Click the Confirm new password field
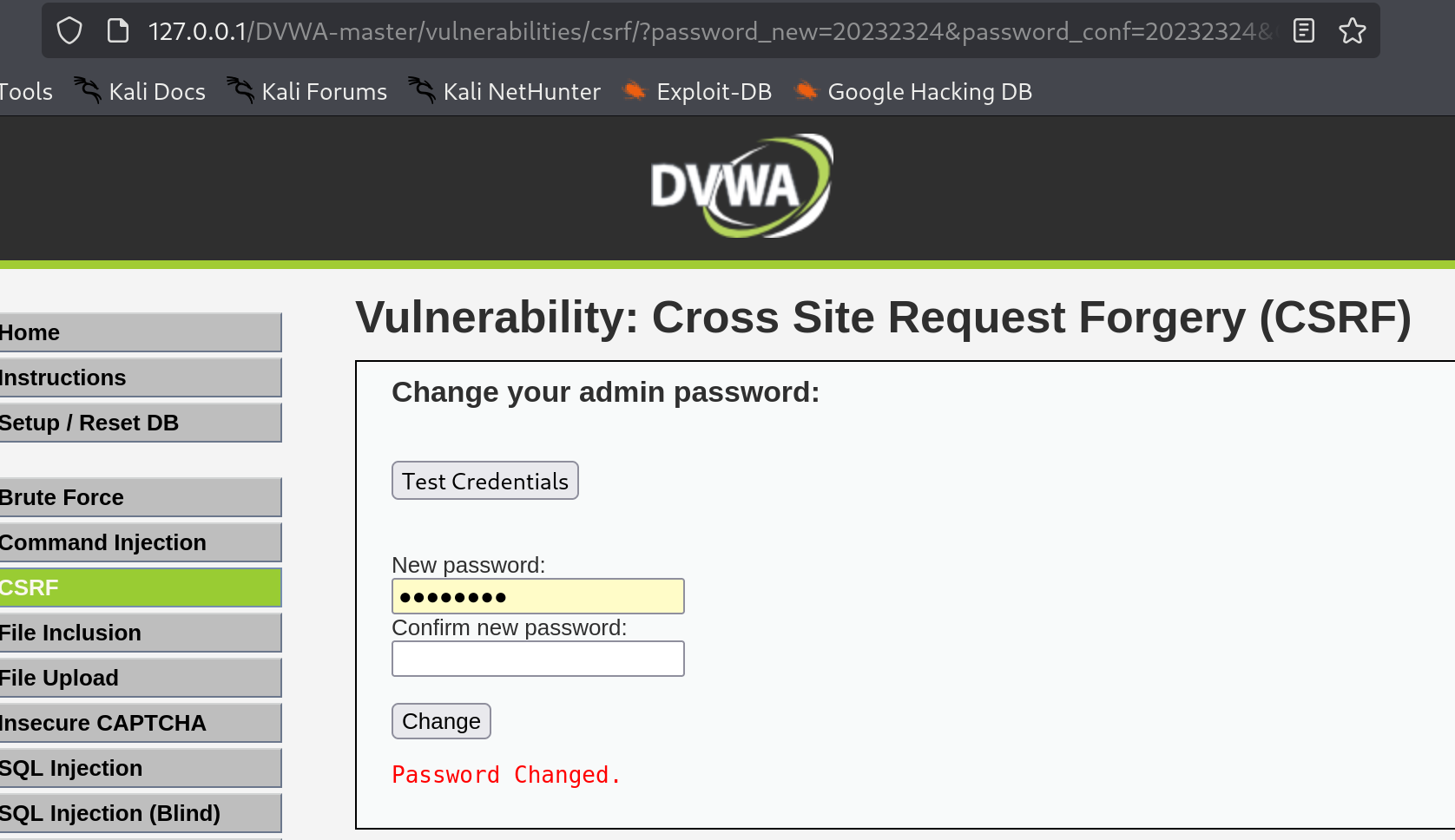1455x840 pixels. coord(538,659)
